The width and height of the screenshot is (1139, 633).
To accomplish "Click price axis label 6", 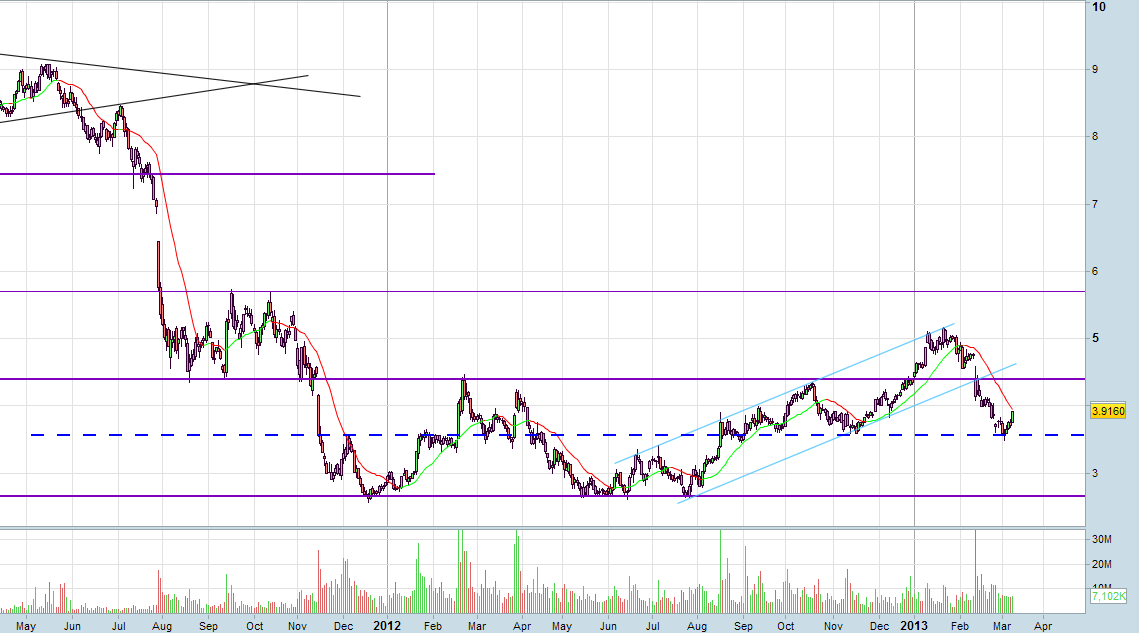I will tap(1095, 271).
